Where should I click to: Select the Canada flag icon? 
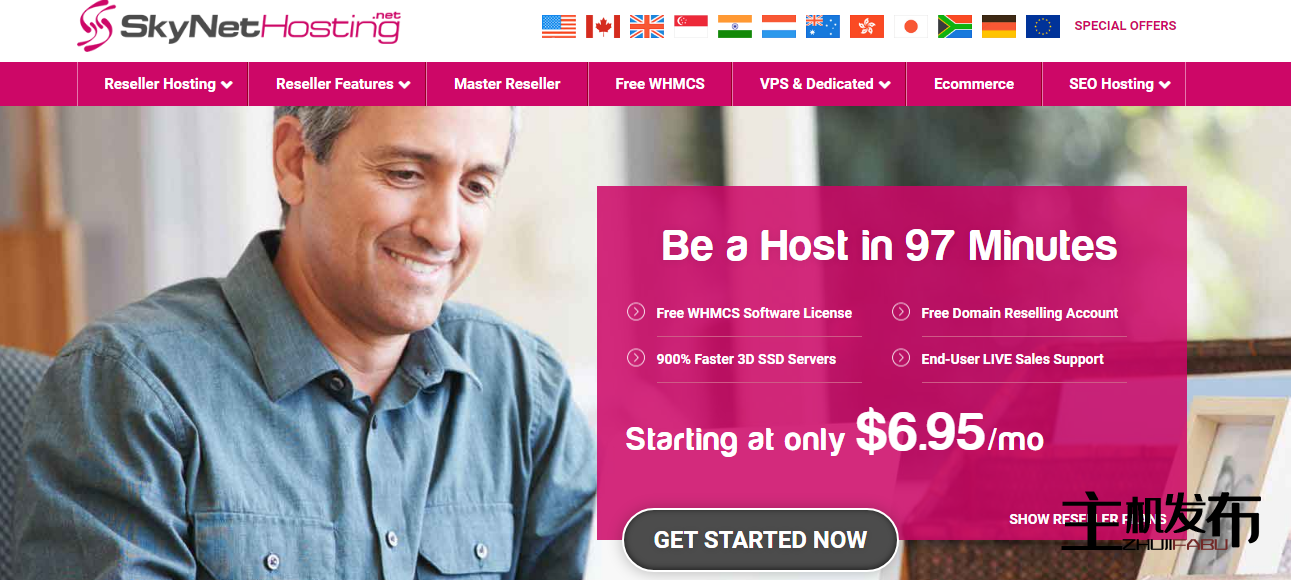603,26
